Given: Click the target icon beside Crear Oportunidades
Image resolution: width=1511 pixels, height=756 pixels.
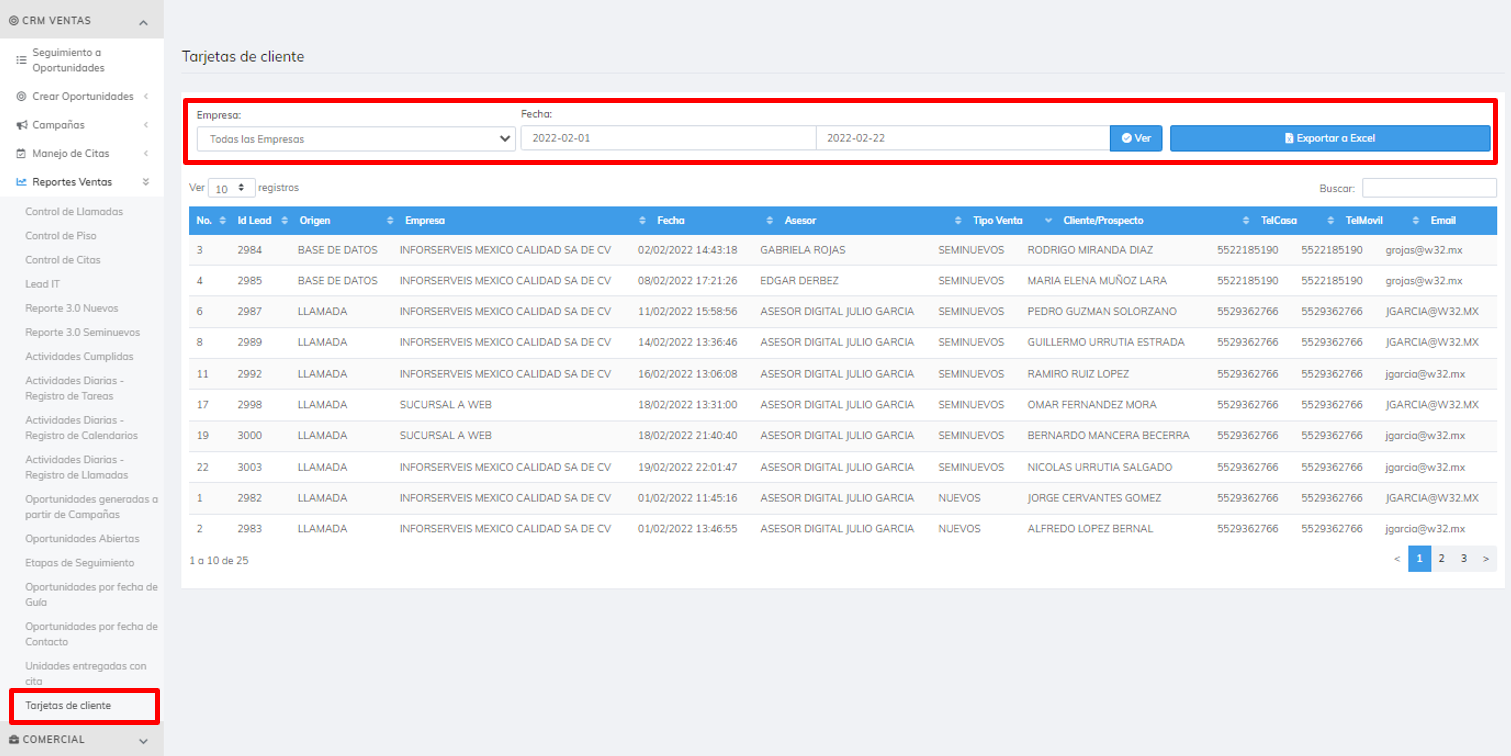Looking at the screenshot, I should pos(21,97).
